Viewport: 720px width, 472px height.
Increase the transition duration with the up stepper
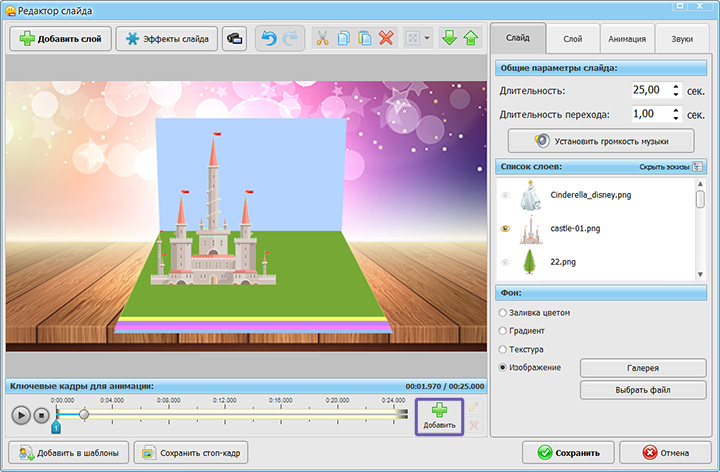(676, 110)
